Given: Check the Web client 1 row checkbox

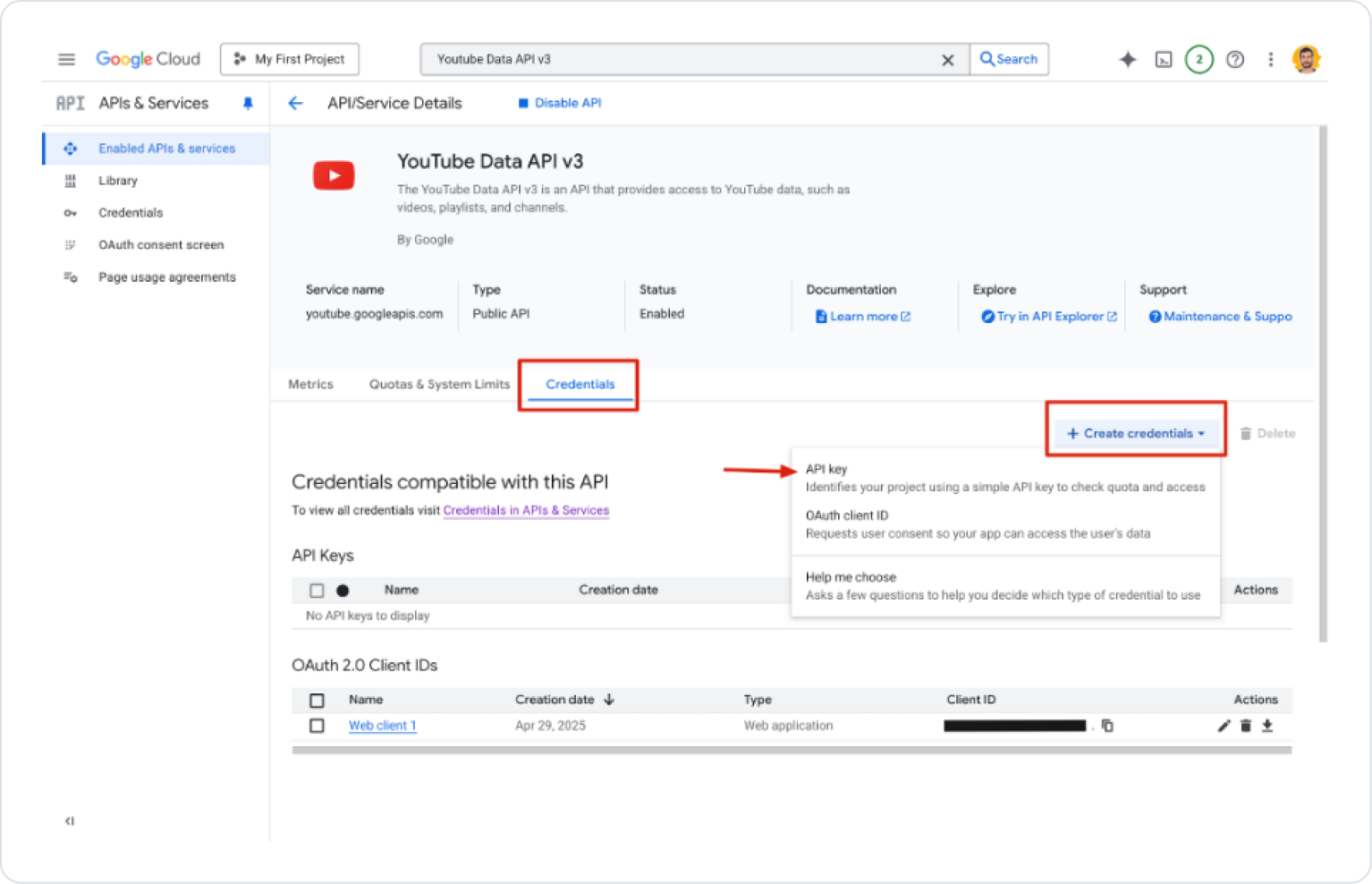Looking at the screenshot, I should pos(317,726).
